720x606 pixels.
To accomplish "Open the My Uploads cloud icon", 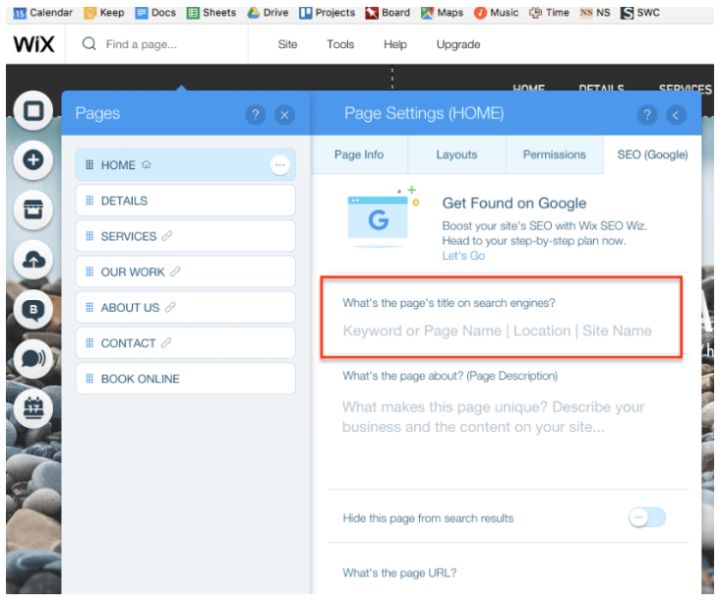I will [34, 260].
